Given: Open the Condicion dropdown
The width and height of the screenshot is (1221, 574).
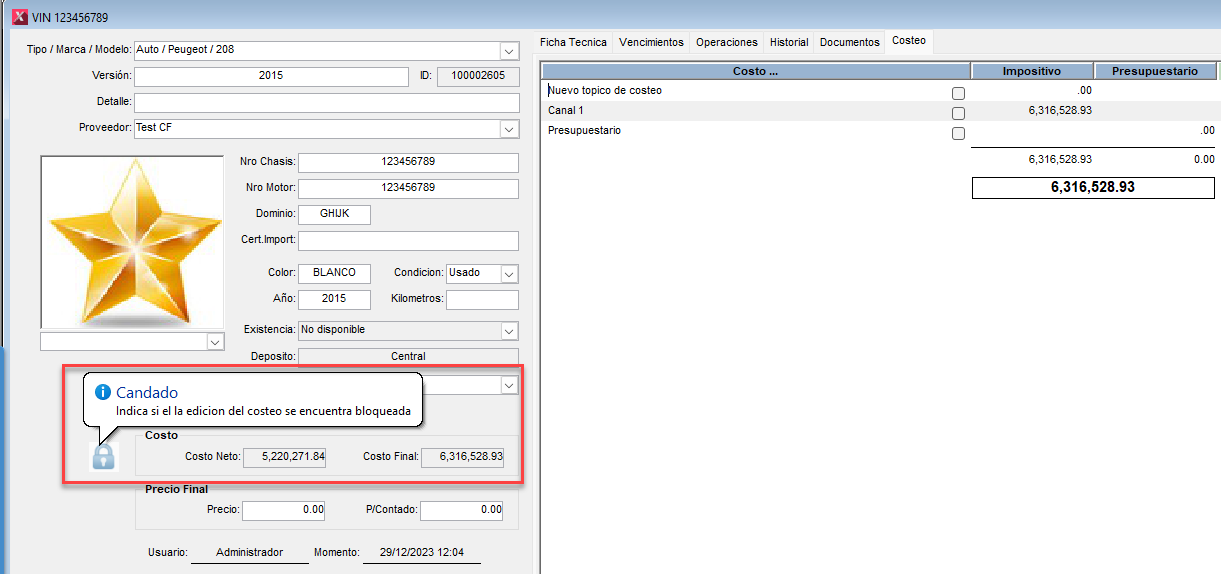Looking at the screenshot, I should (509, 274).
